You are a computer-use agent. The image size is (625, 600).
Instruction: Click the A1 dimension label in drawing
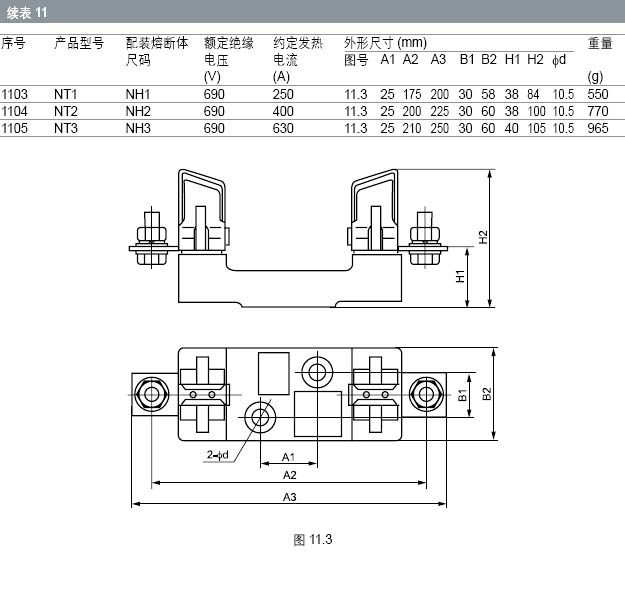click(289, 456)
